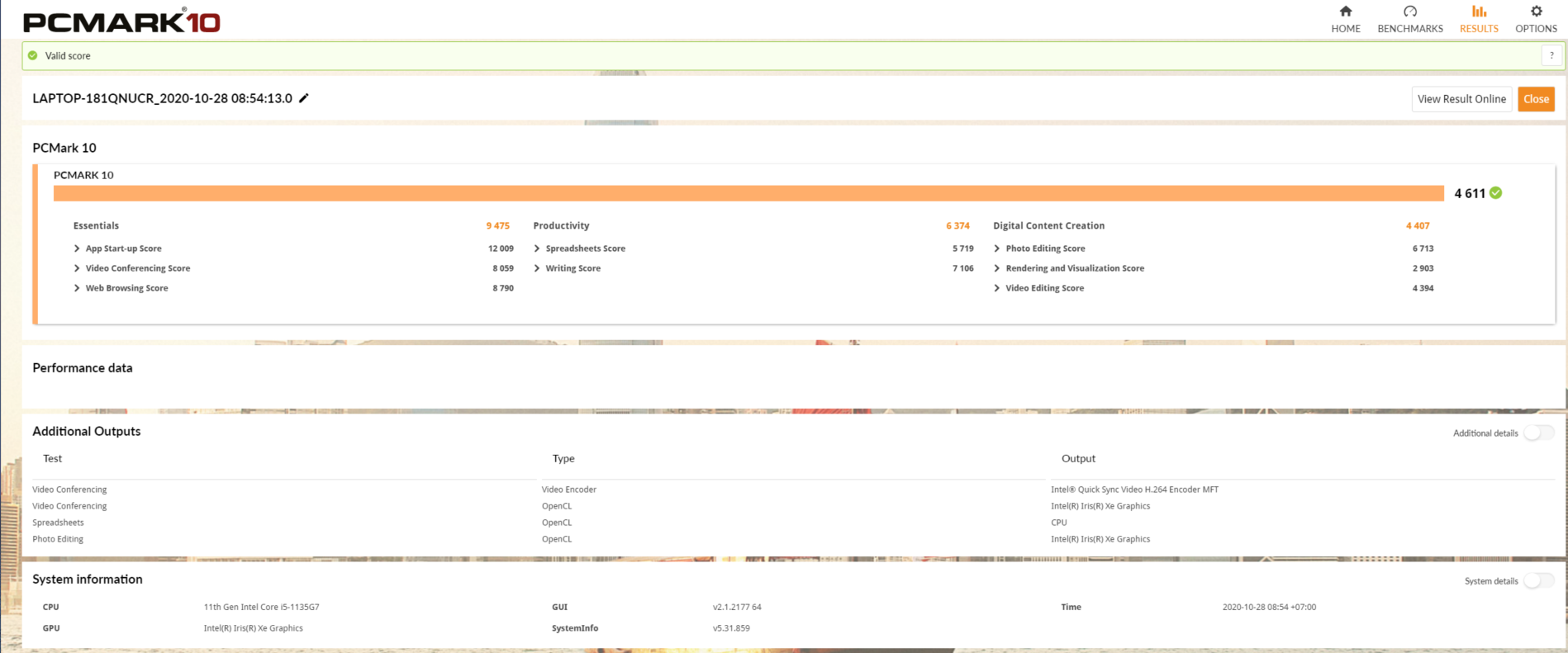Click the Essentials score 9 475

click(x=498, y=225)
